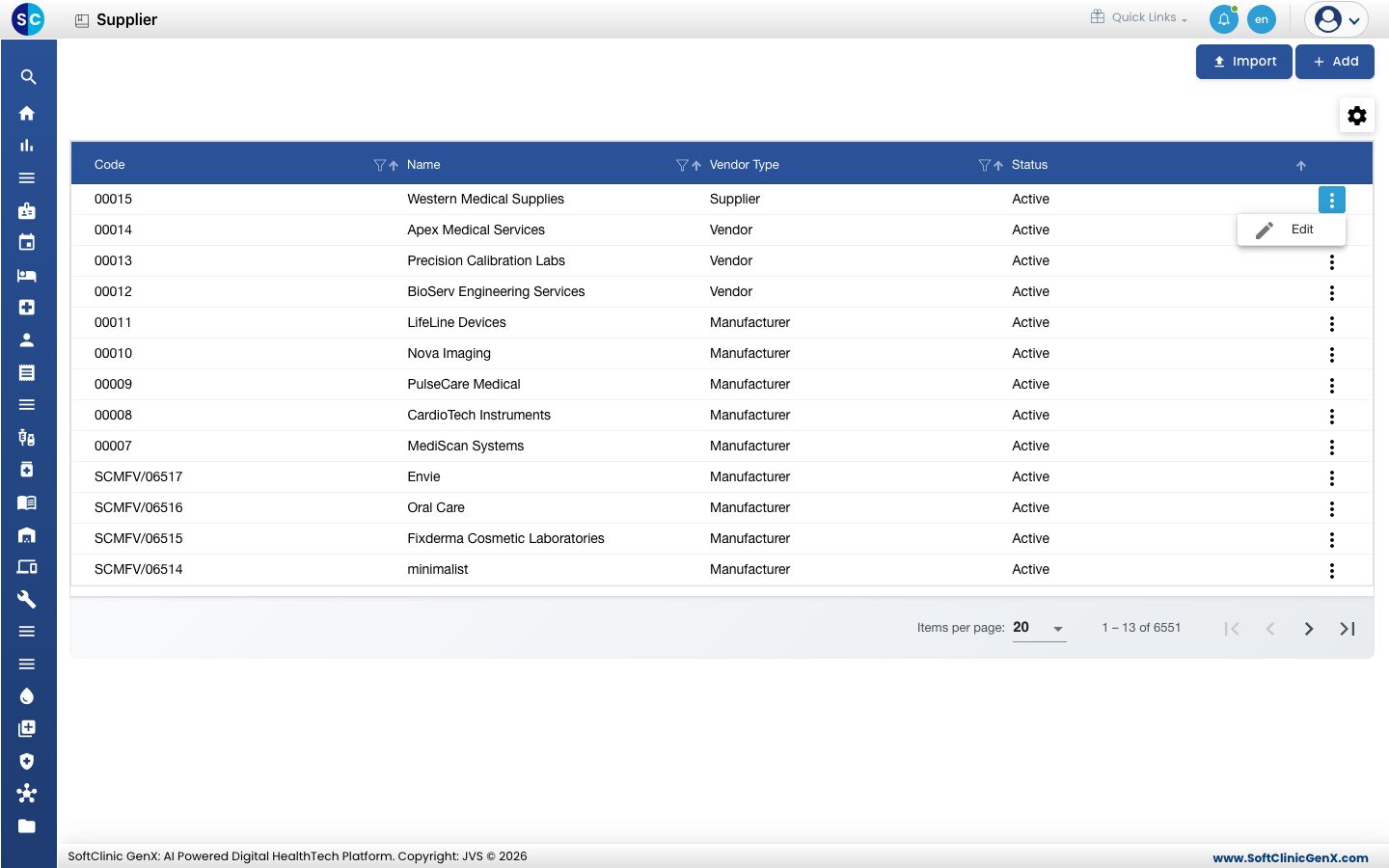This screenshot has width=1389, height=868.
Task: Open actions menu for MediScan Systems
Action: (x=1332, y=448)
